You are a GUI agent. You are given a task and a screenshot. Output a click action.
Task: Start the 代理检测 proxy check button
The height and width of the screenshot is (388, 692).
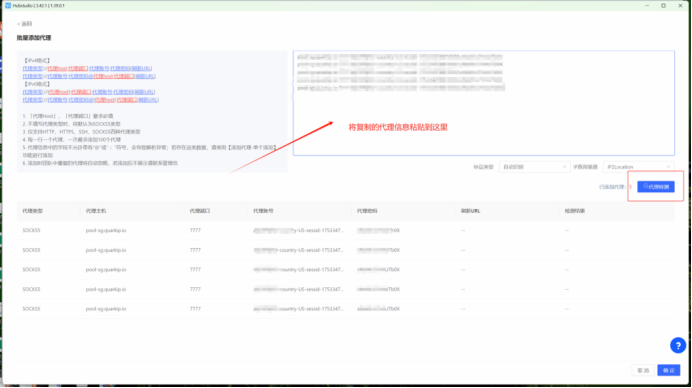656,187
